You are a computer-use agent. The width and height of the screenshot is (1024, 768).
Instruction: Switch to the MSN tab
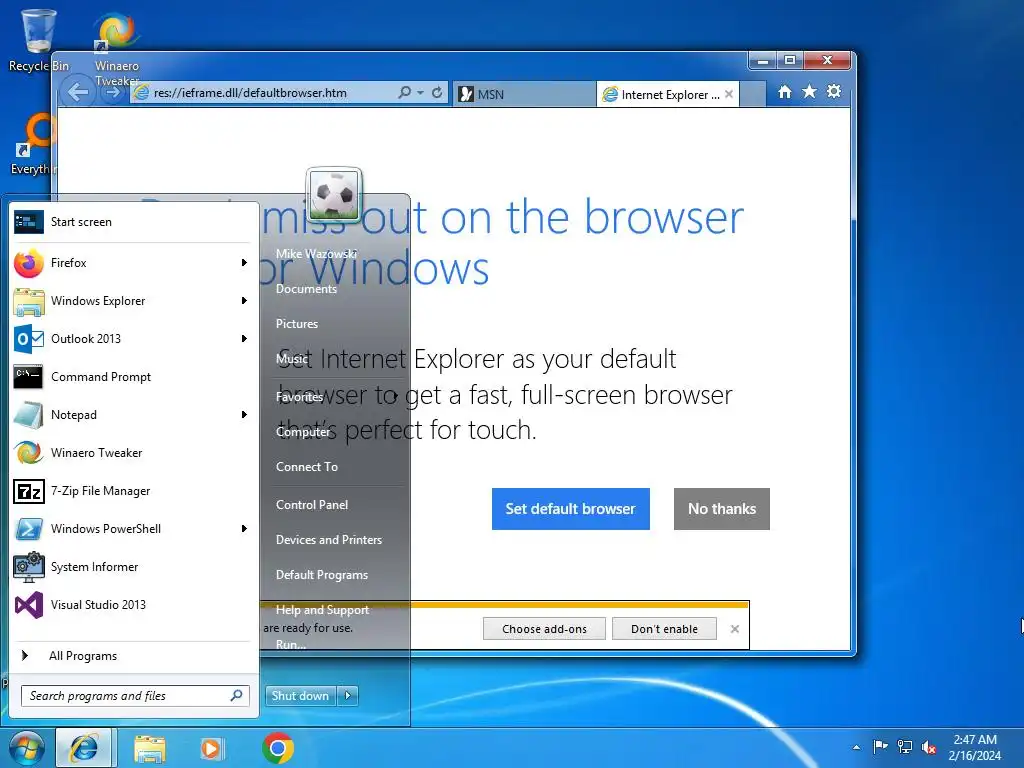click(524, 95)
